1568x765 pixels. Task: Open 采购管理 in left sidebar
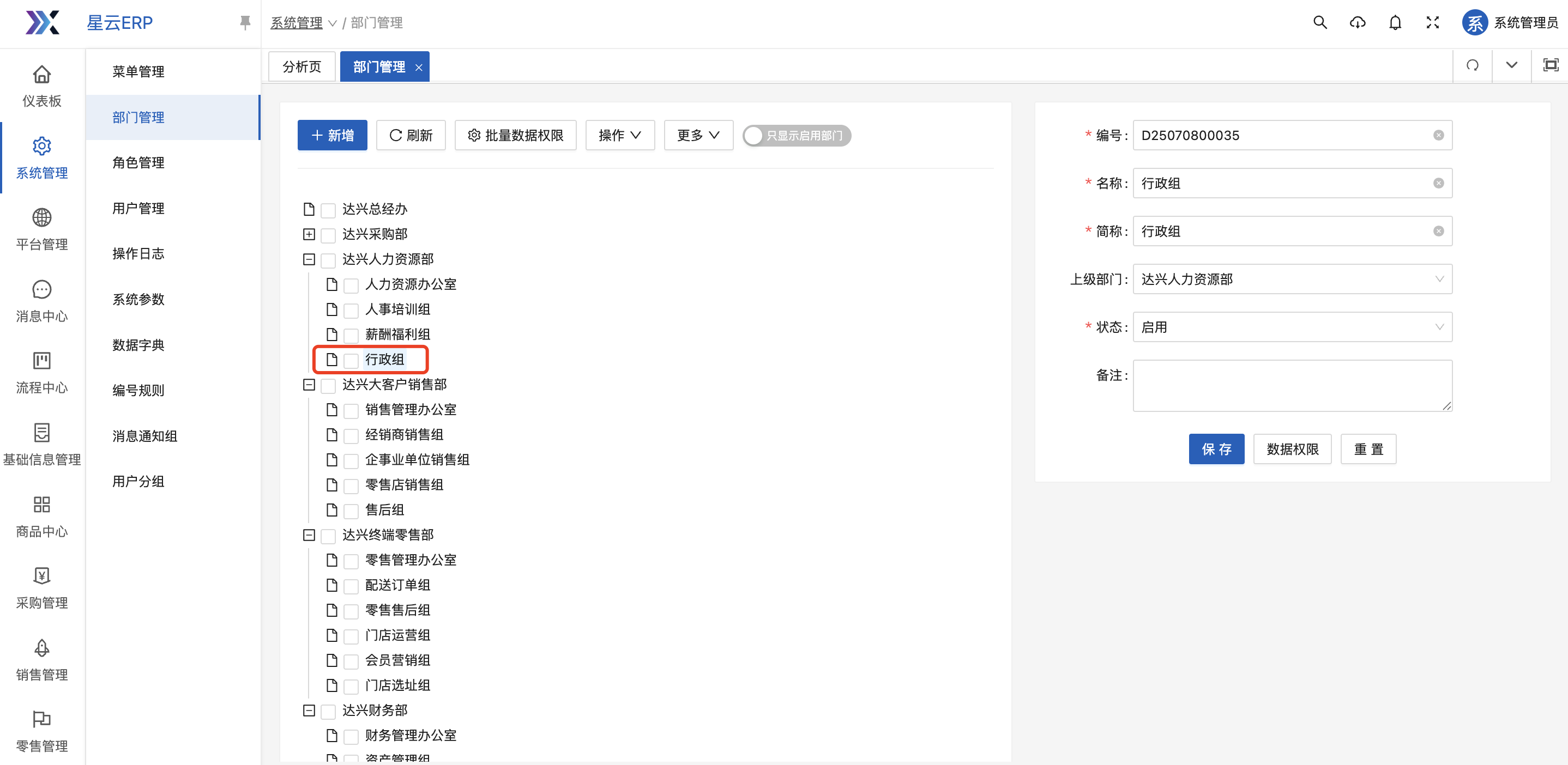[x=41, y=588]
